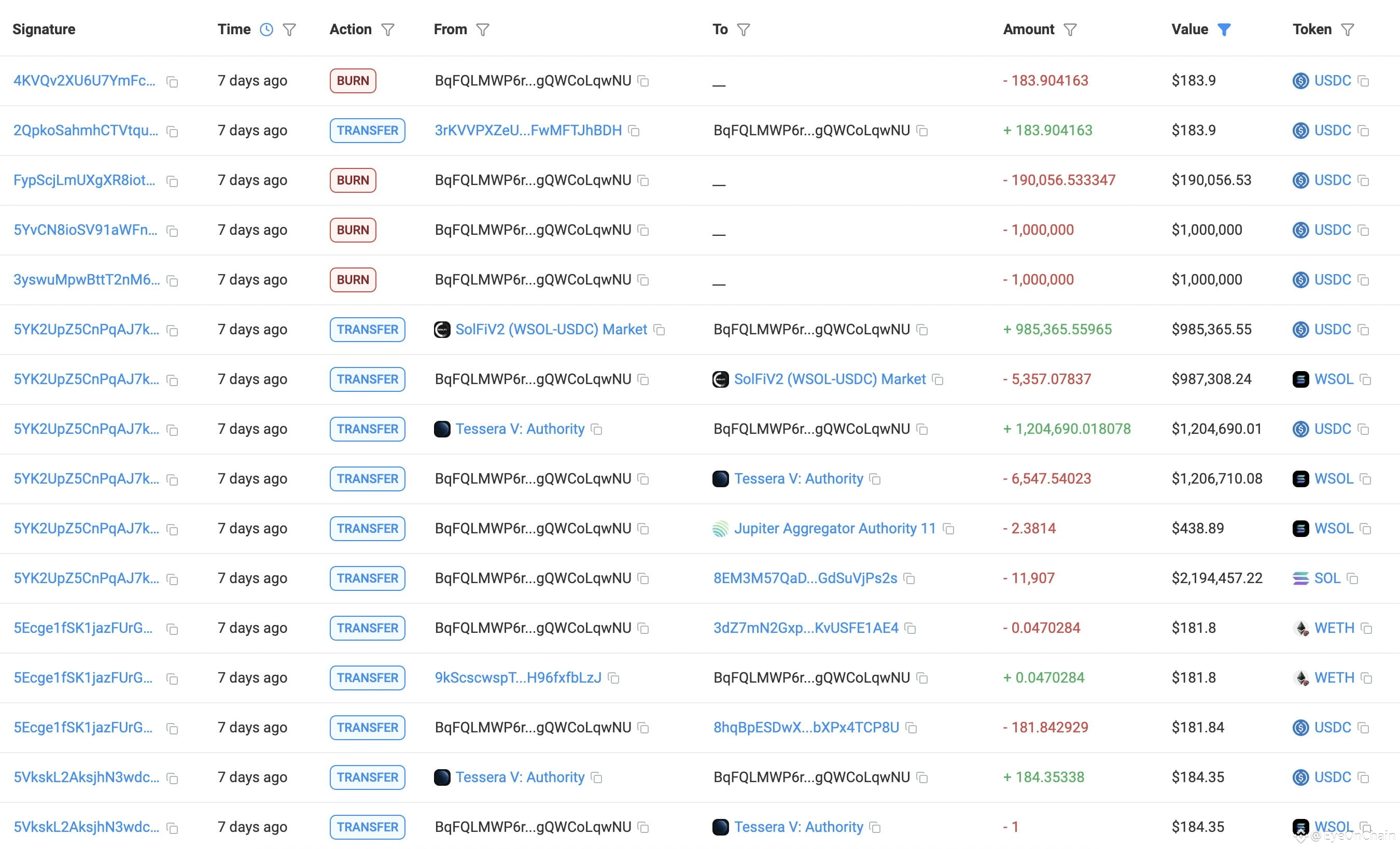This screenshot has height=849, width=1400.
Task: Open the 8hqBpESDwX...bXPx4TCP8U account link
Action: [806, 728]
